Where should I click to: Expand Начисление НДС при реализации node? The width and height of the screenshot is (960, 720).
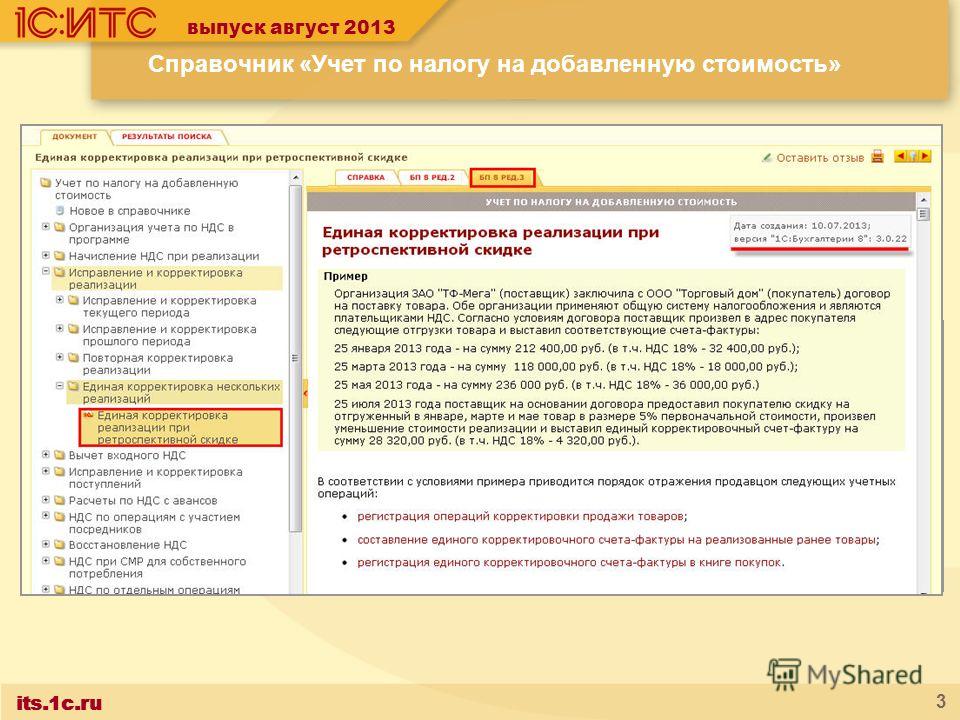point(45,255)
